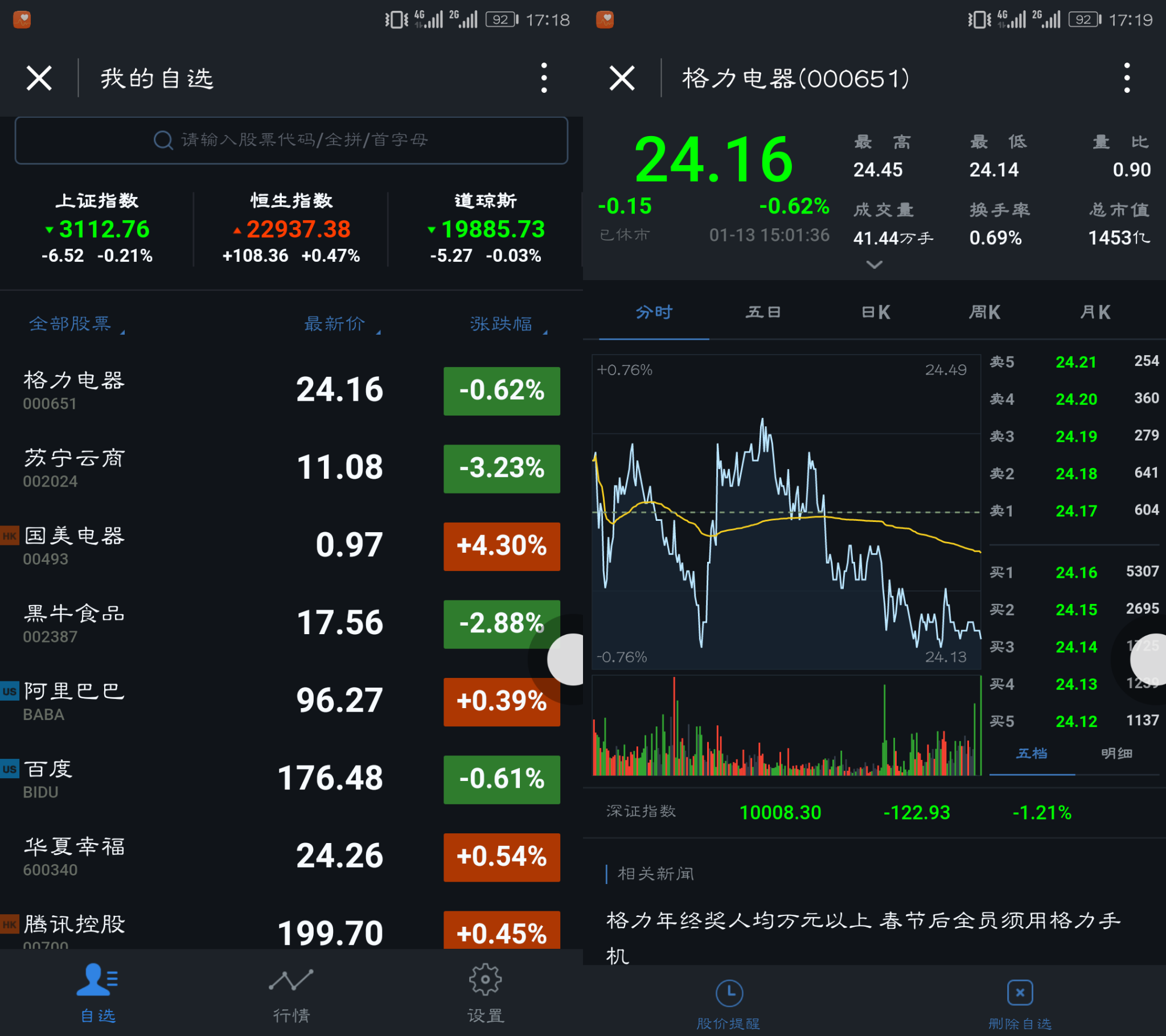1166x1036 pixels.
Task: Close the 我的自选 watchlist screen
Action: pyautogui.click(x=39, y=78)
